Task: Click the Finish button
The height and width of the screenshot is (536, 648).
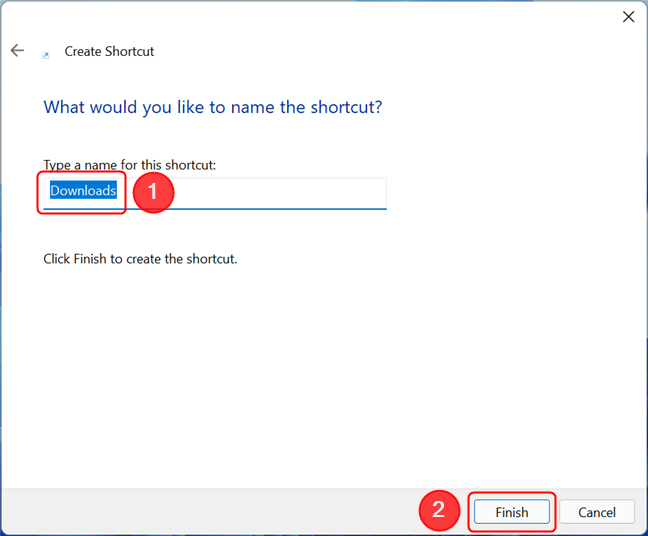Action: click(512, 512)
